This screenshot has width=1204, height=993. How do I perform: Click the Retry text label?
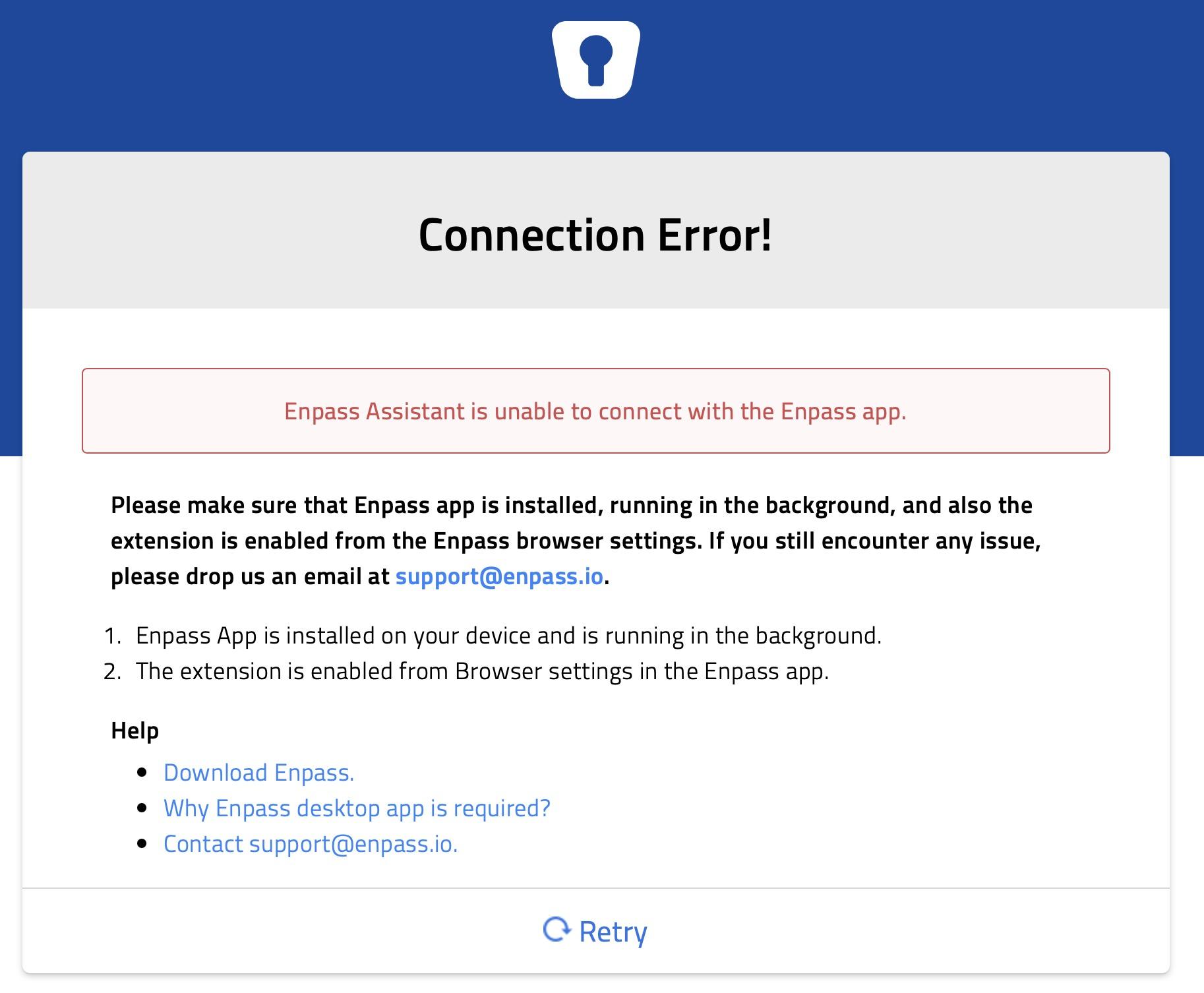[x=613, y=932]
